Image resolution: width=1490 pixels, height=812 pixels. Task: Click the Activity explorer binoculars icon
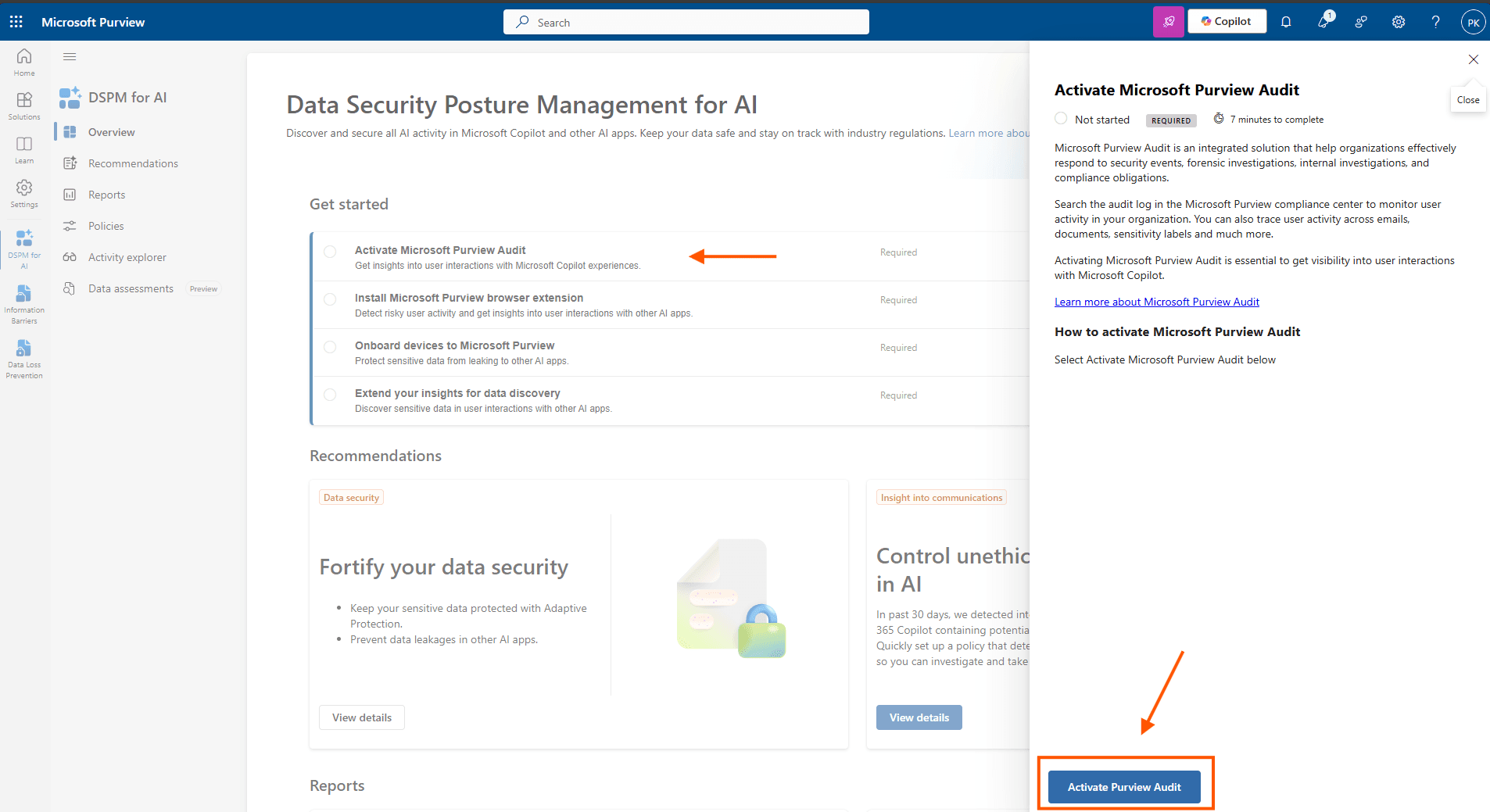pos(70,257)
